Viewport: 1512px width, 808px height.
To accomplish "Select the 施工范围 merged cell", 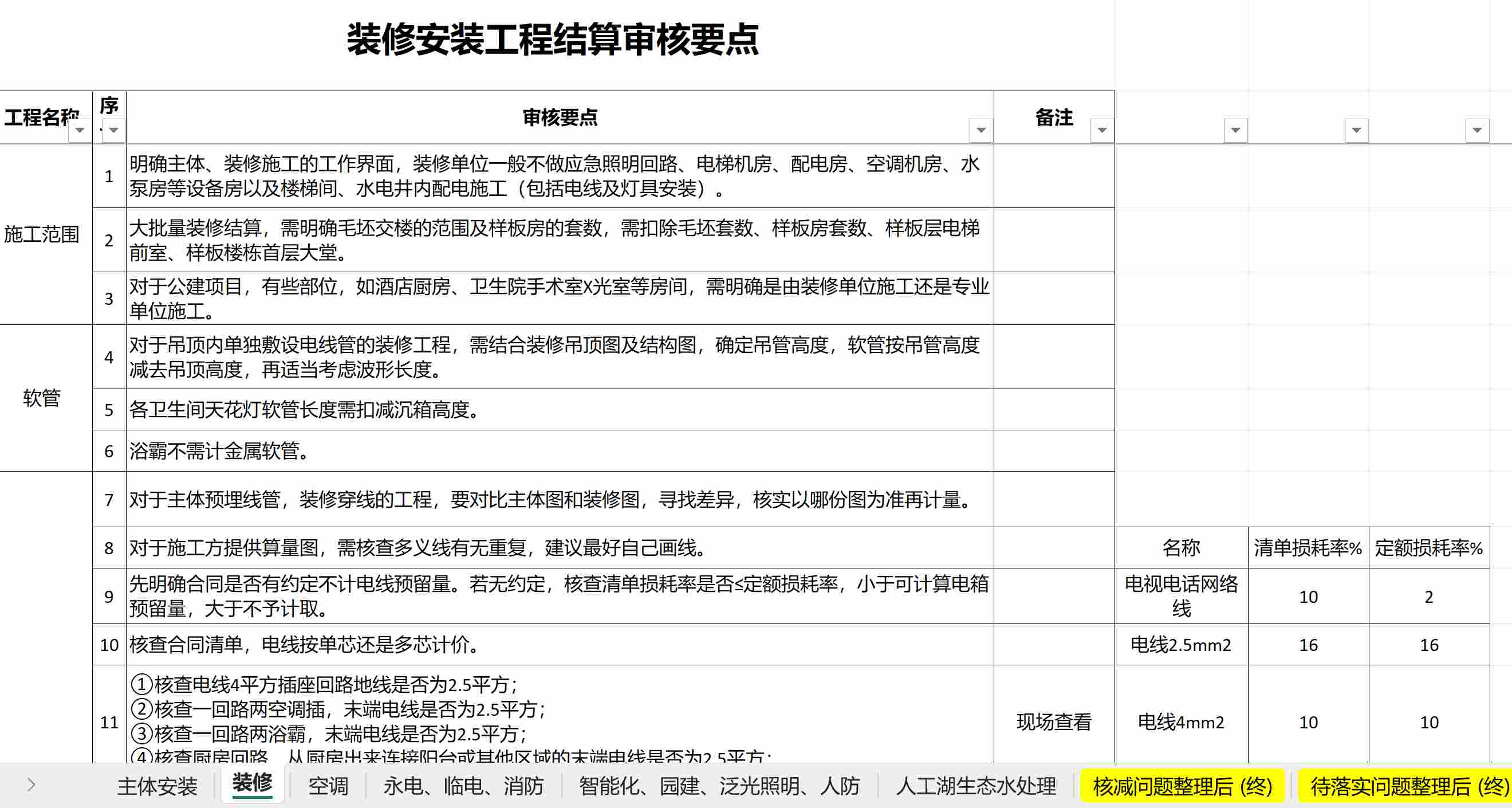I will pos(46,234).
